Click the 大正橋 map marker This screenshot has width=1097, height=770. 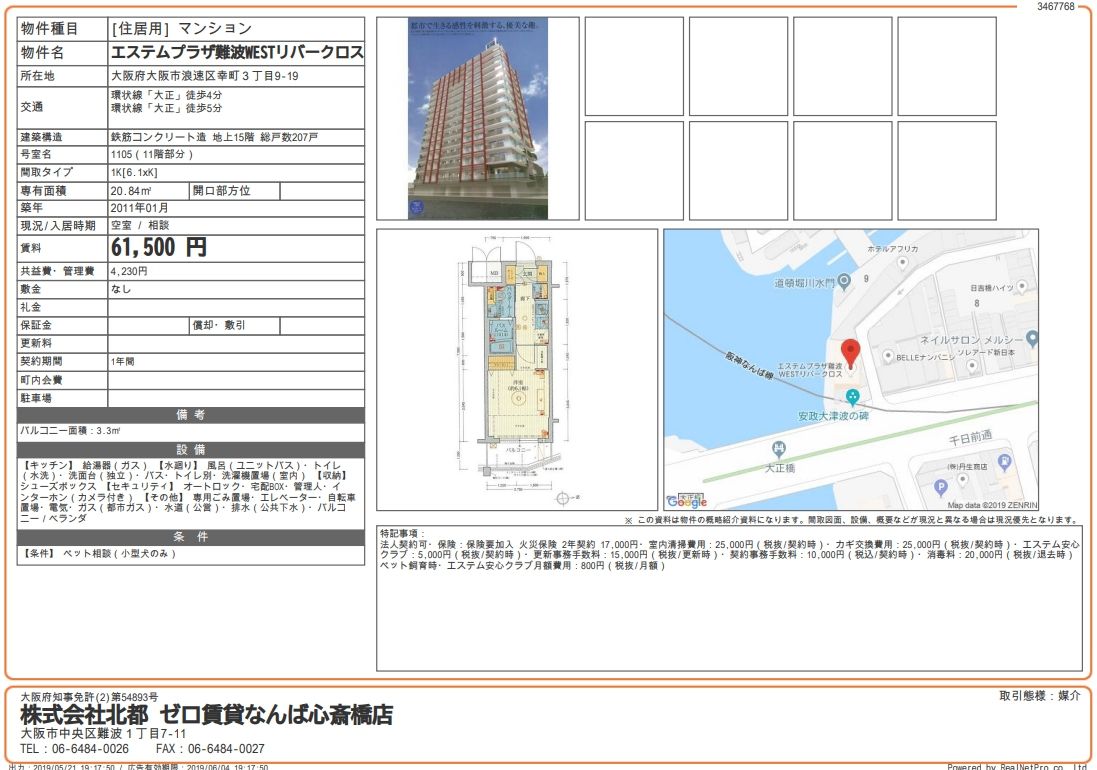pyautogui.click(x=778, y=448)
